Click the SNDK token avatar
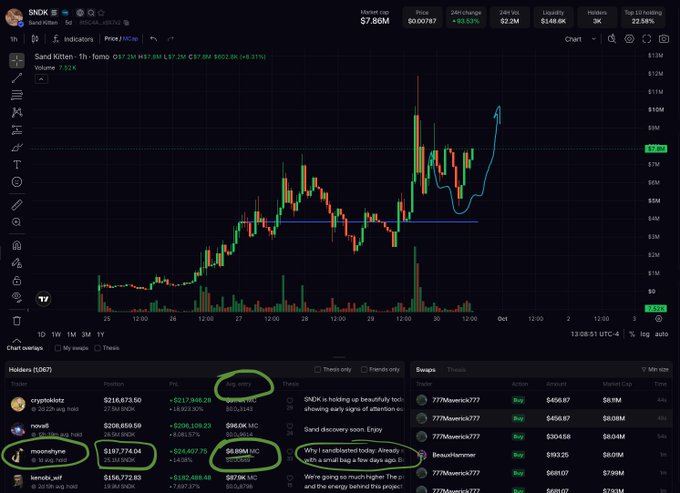The height and width of the screenshot is (493, 680). point(14,17)
